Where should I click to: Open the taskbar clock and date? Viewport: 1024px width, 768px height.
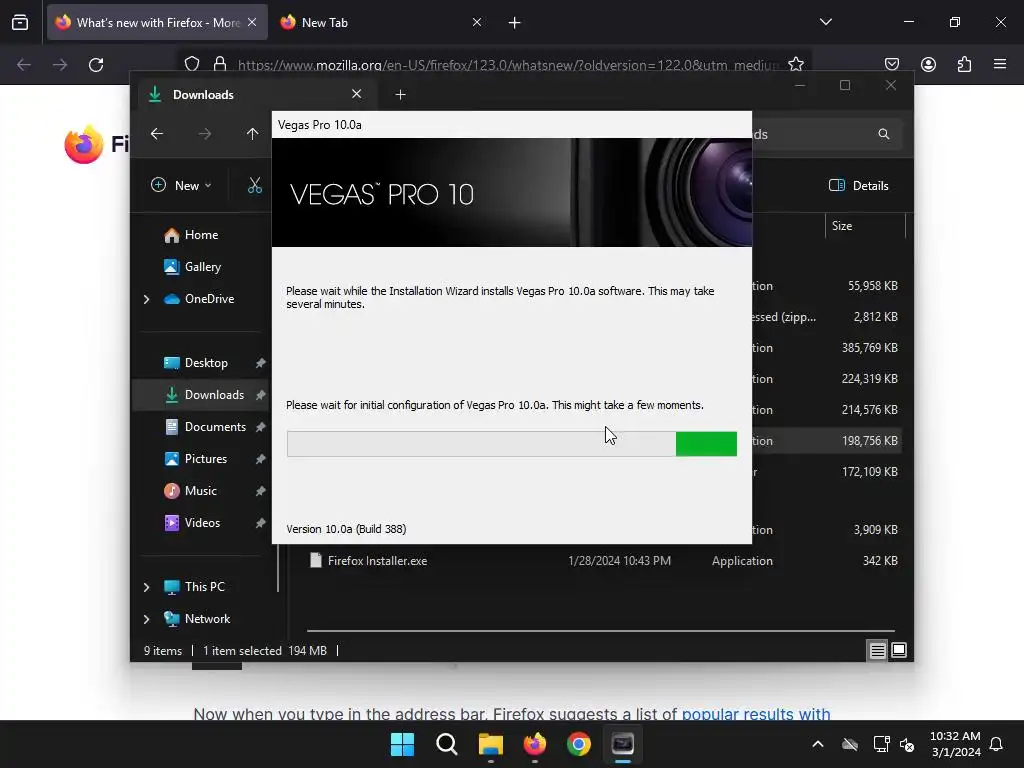click(955, 744)
